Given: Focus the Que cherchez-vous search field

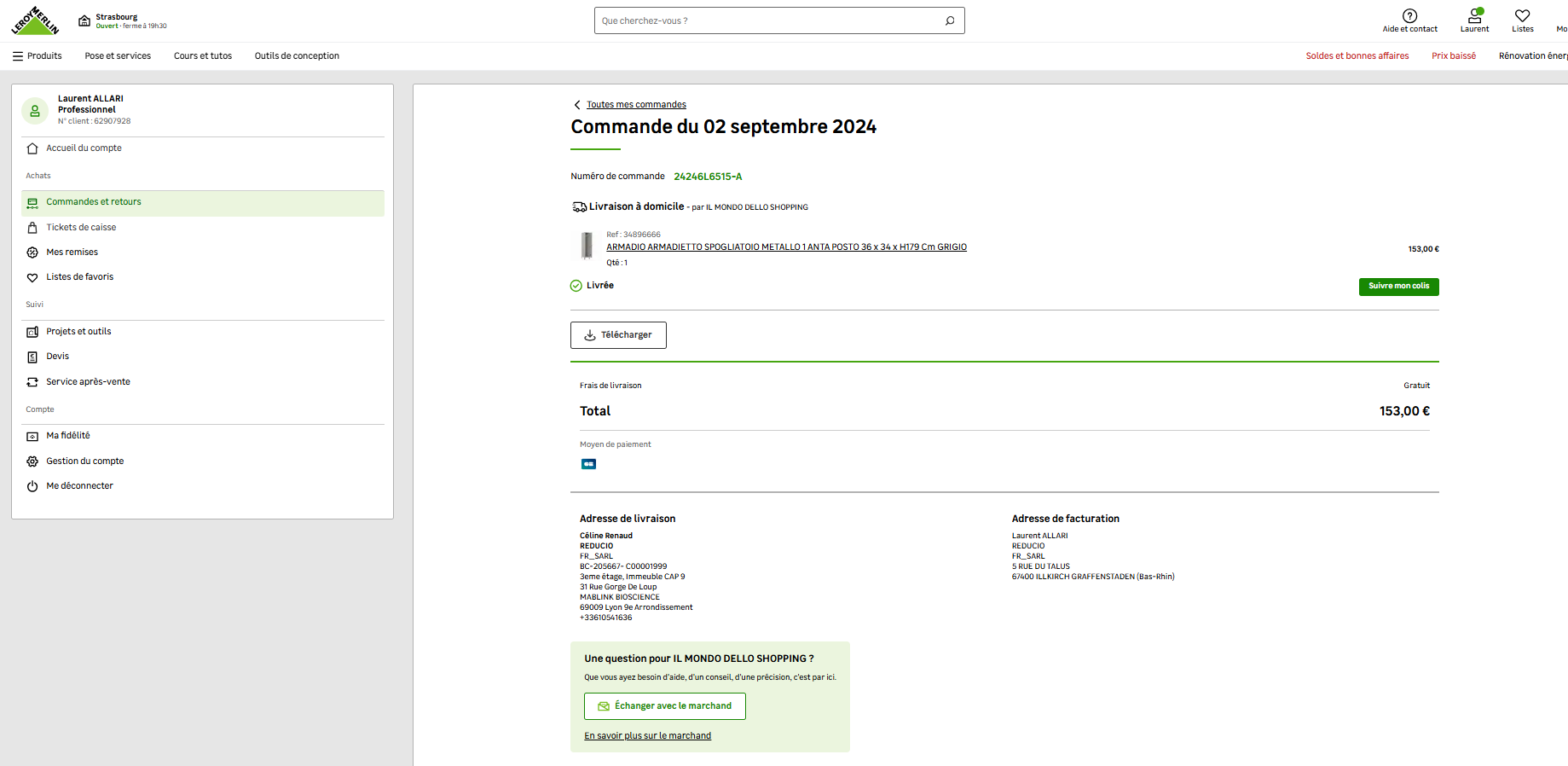Looking at the screenshot, I should coord(767,20).
